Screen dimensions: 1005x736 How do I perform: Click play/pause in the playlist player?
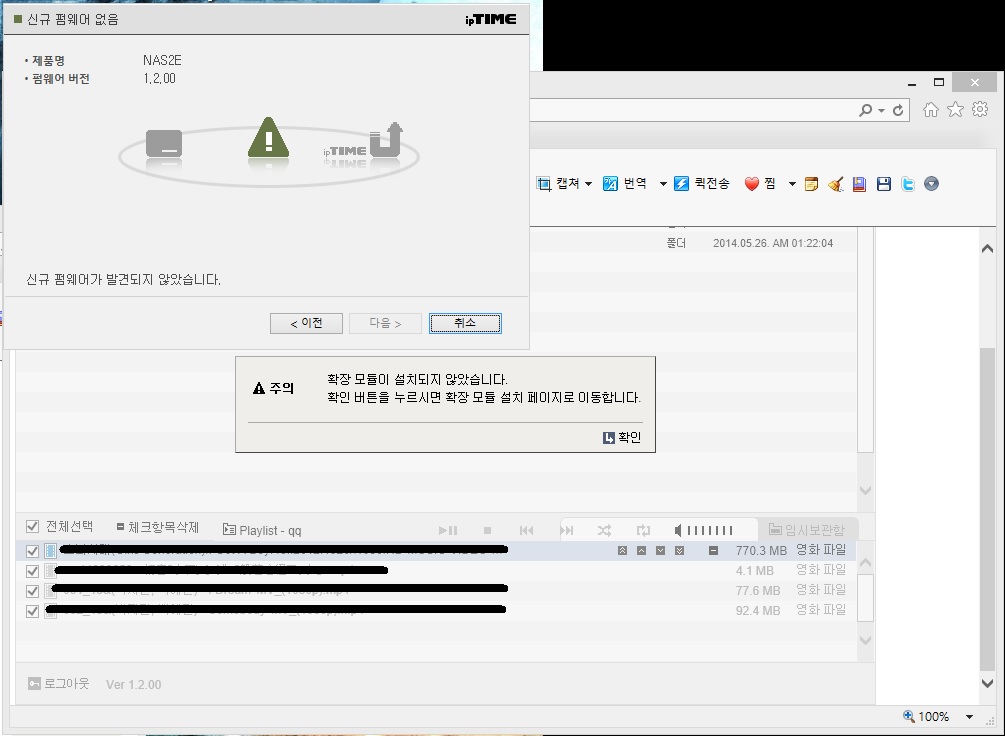[x=448, y=530]
